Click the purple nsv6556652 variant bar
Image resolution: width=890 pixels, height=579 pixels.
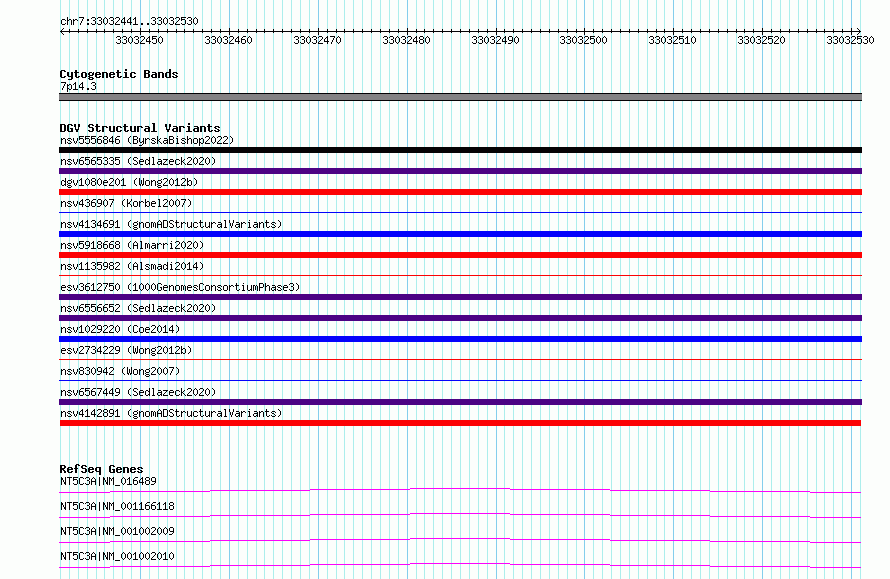point(460,318)
